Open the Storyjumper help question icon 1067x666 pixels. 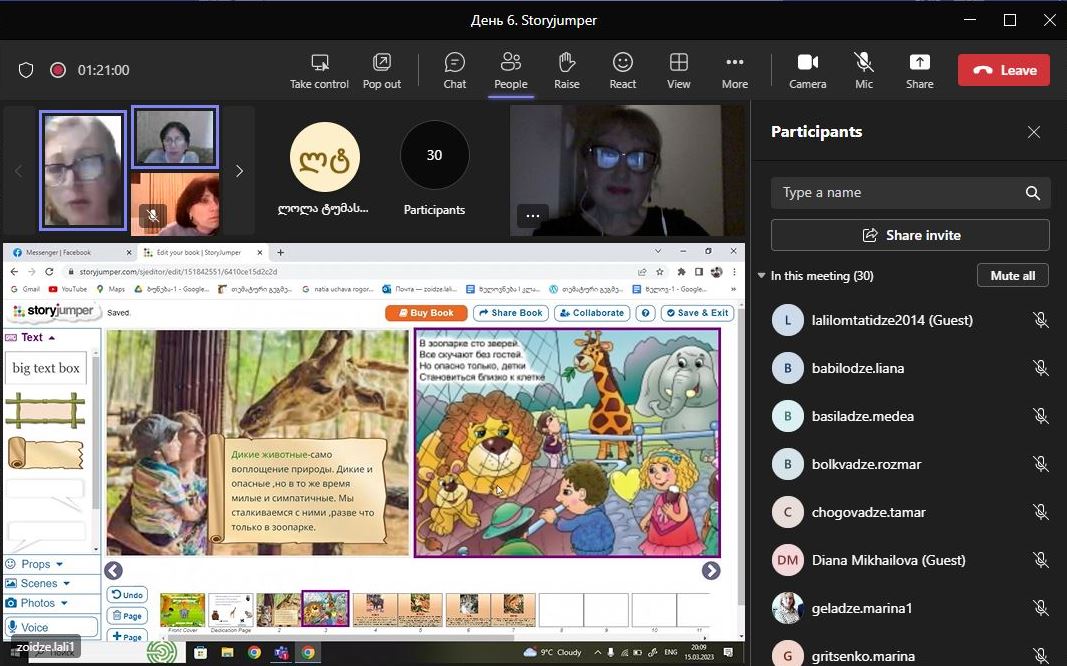point(645,313)
